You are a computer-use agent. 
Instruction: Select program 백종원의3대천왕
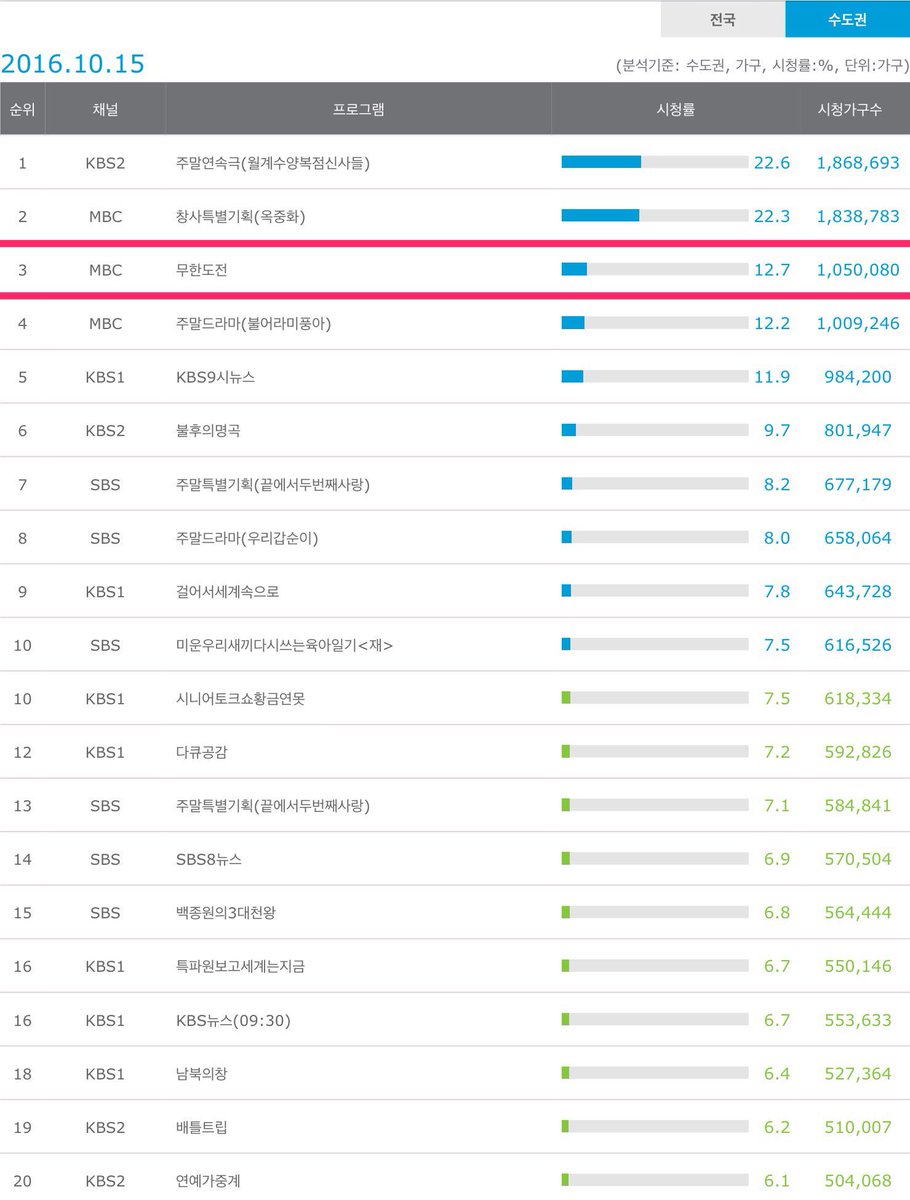[x=227, y=913]
